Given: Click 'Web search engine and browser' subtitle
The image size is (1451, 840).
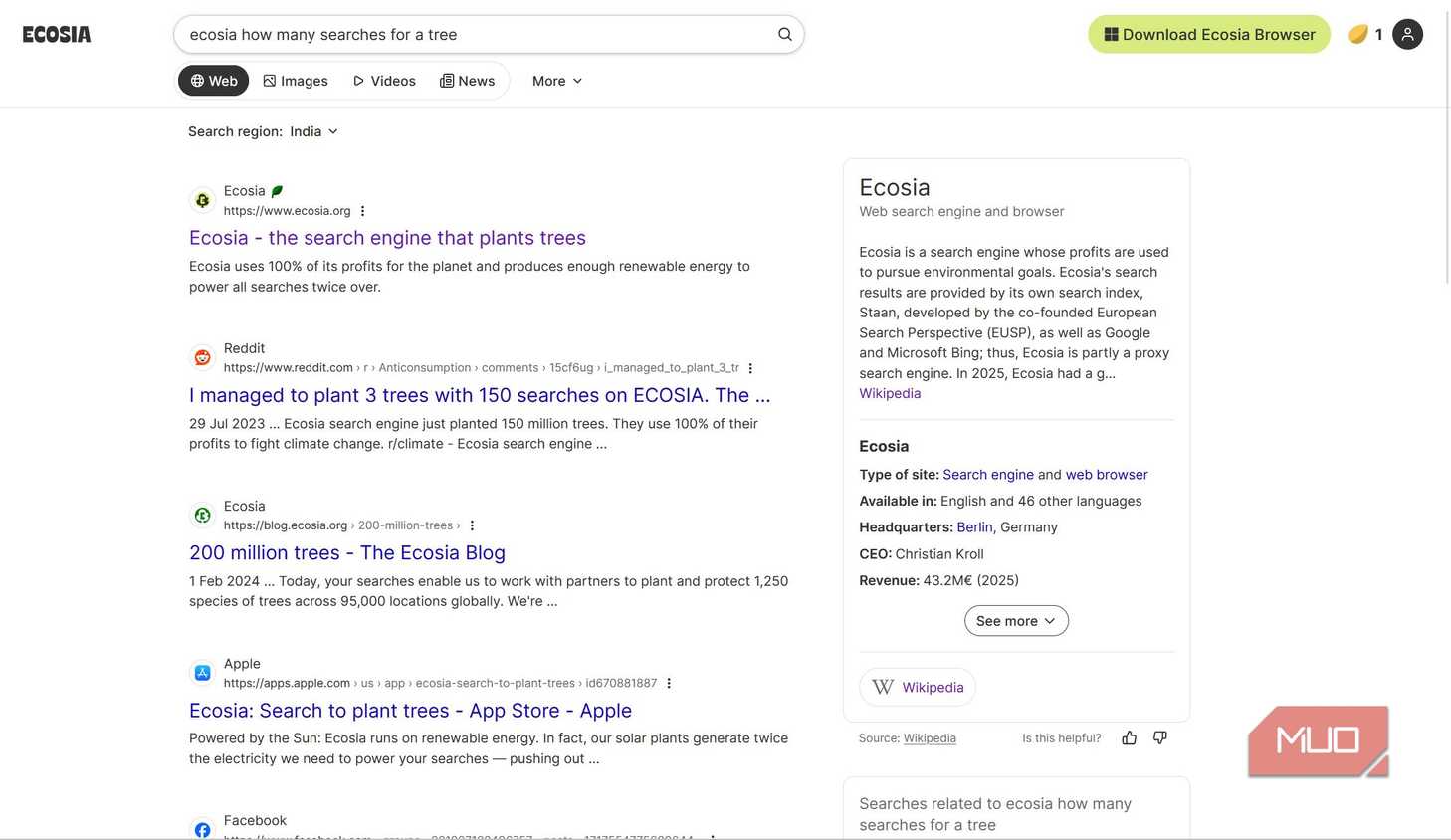Looking at the screenshot, I should point(961,211).
